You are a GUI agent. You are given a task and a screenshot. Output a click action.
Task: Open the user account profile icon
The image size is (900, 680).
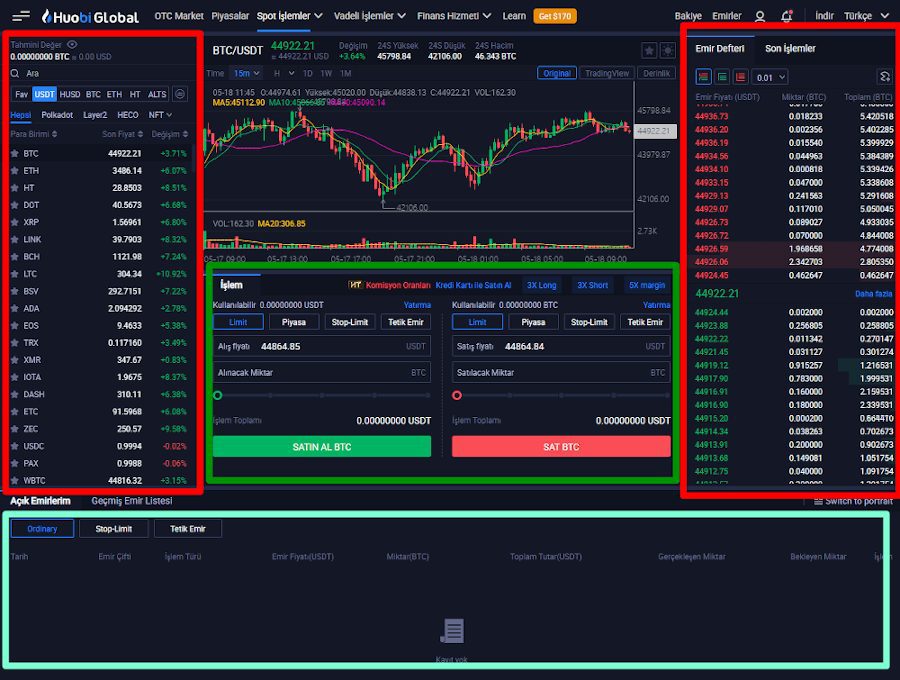click(760, 16)
